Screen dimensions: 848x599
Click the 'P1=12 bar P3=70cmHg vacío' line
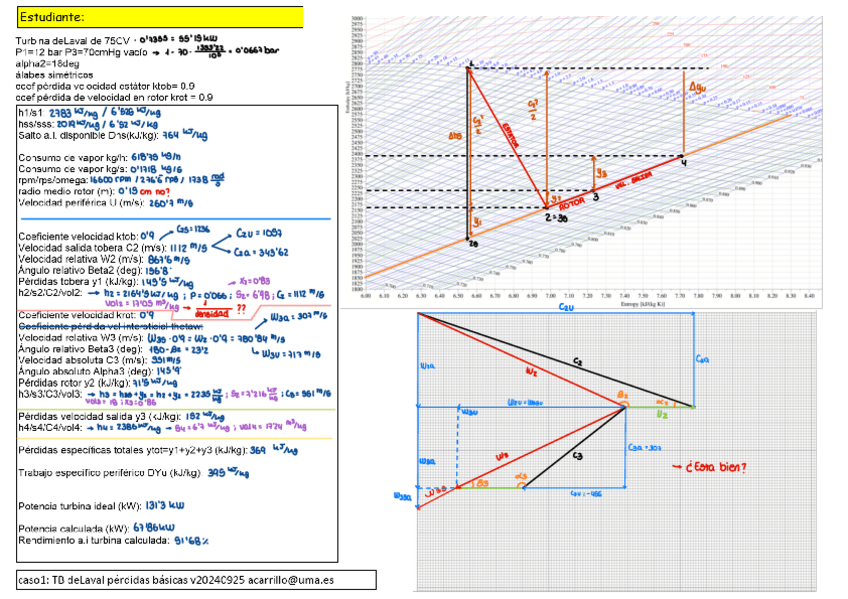pos(82,52)
